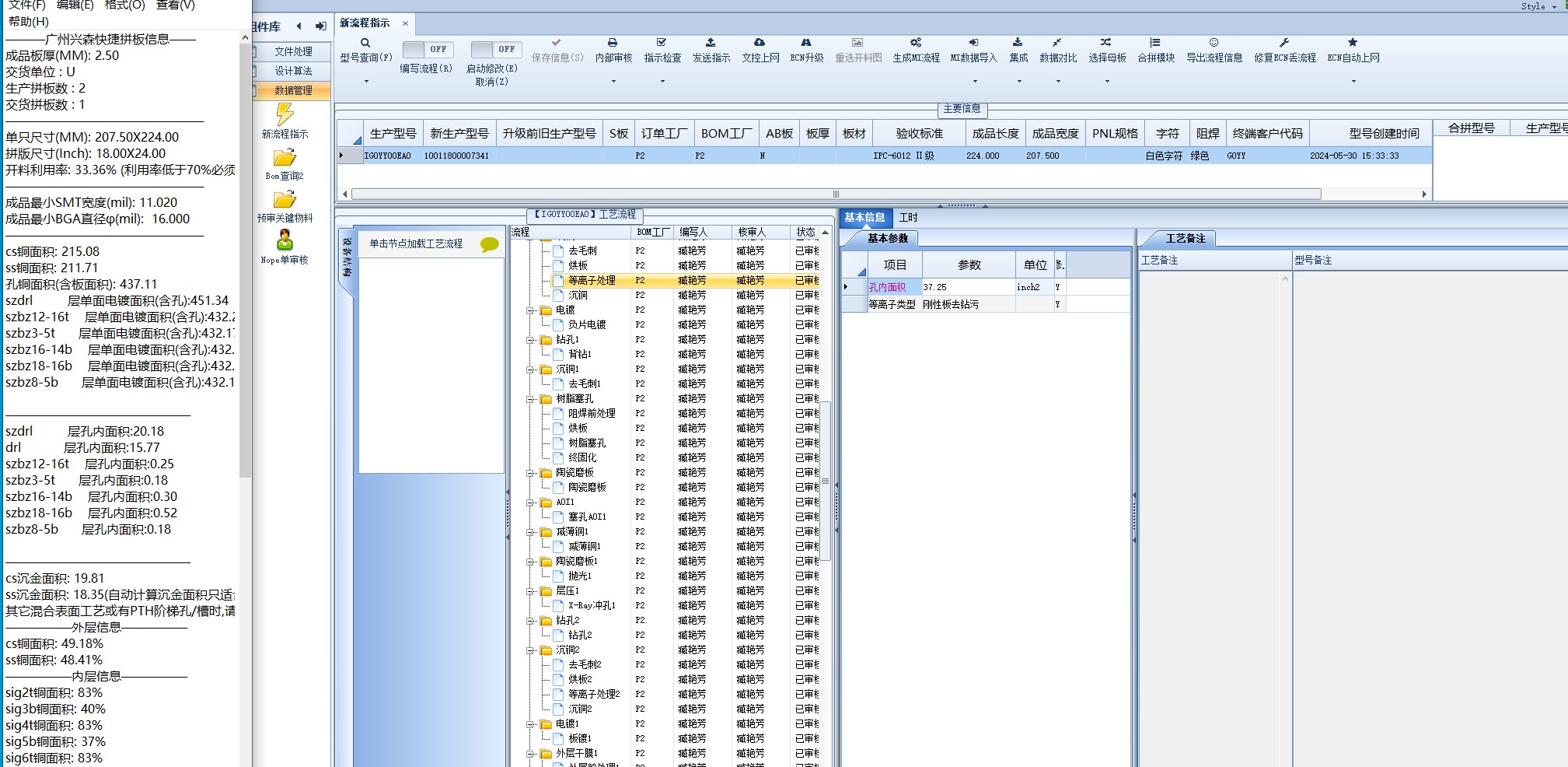The image size is (1568, 767).
Task: Open the Style dropdown
Action: [1538, 6]
